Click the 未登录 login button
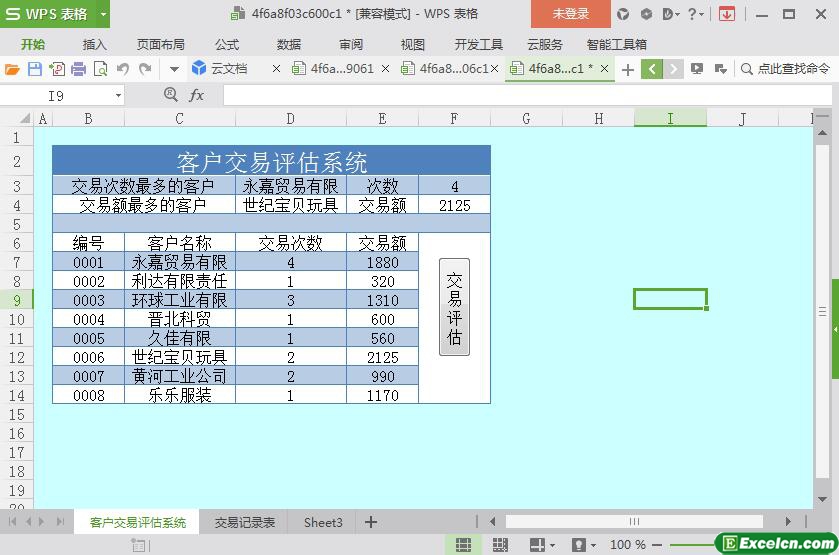The image size is (839, 555). pyautogui.click(x=571, y=14)
